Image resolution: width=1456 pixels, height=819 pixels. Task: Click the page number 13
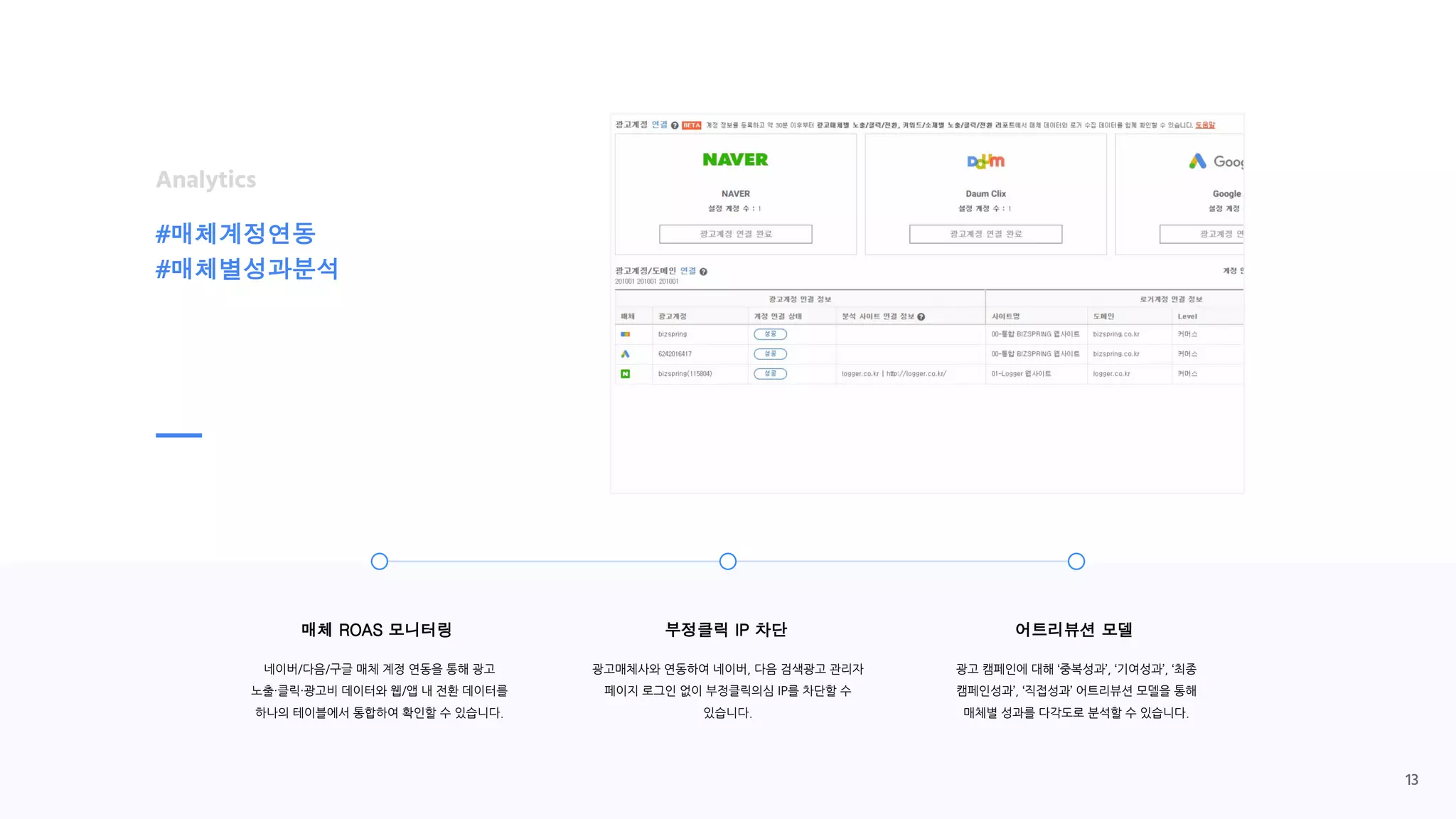tap(1412, 780)
